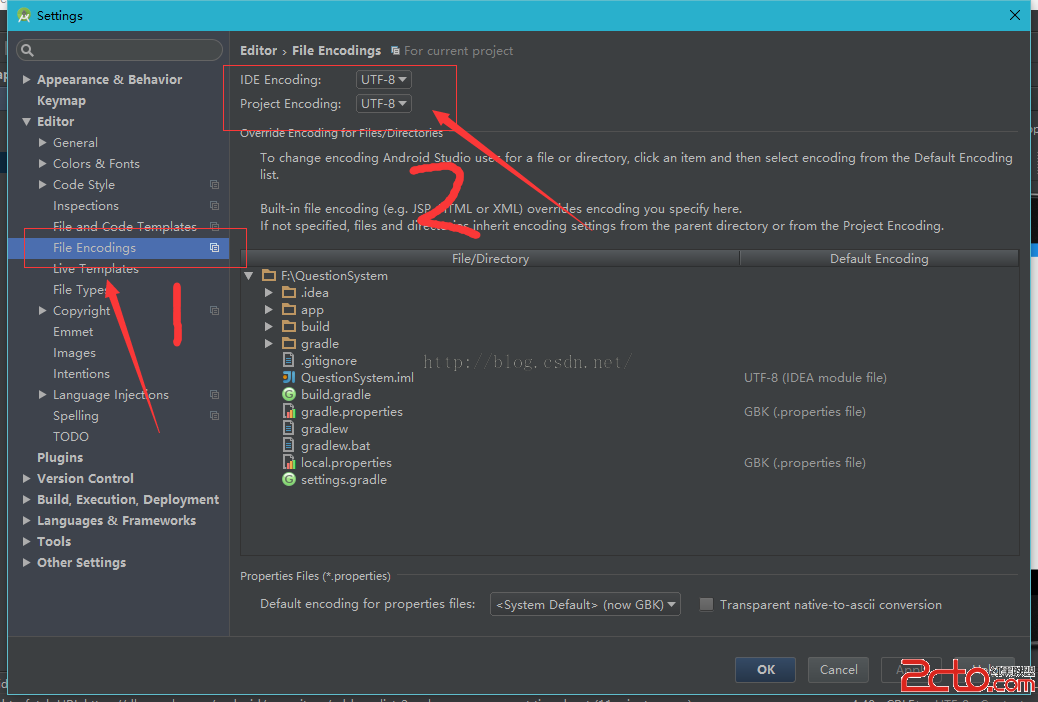This screenshot has height=702, width=1038.
Task: Open the Images settings page
Action: (x=74, y=353)
